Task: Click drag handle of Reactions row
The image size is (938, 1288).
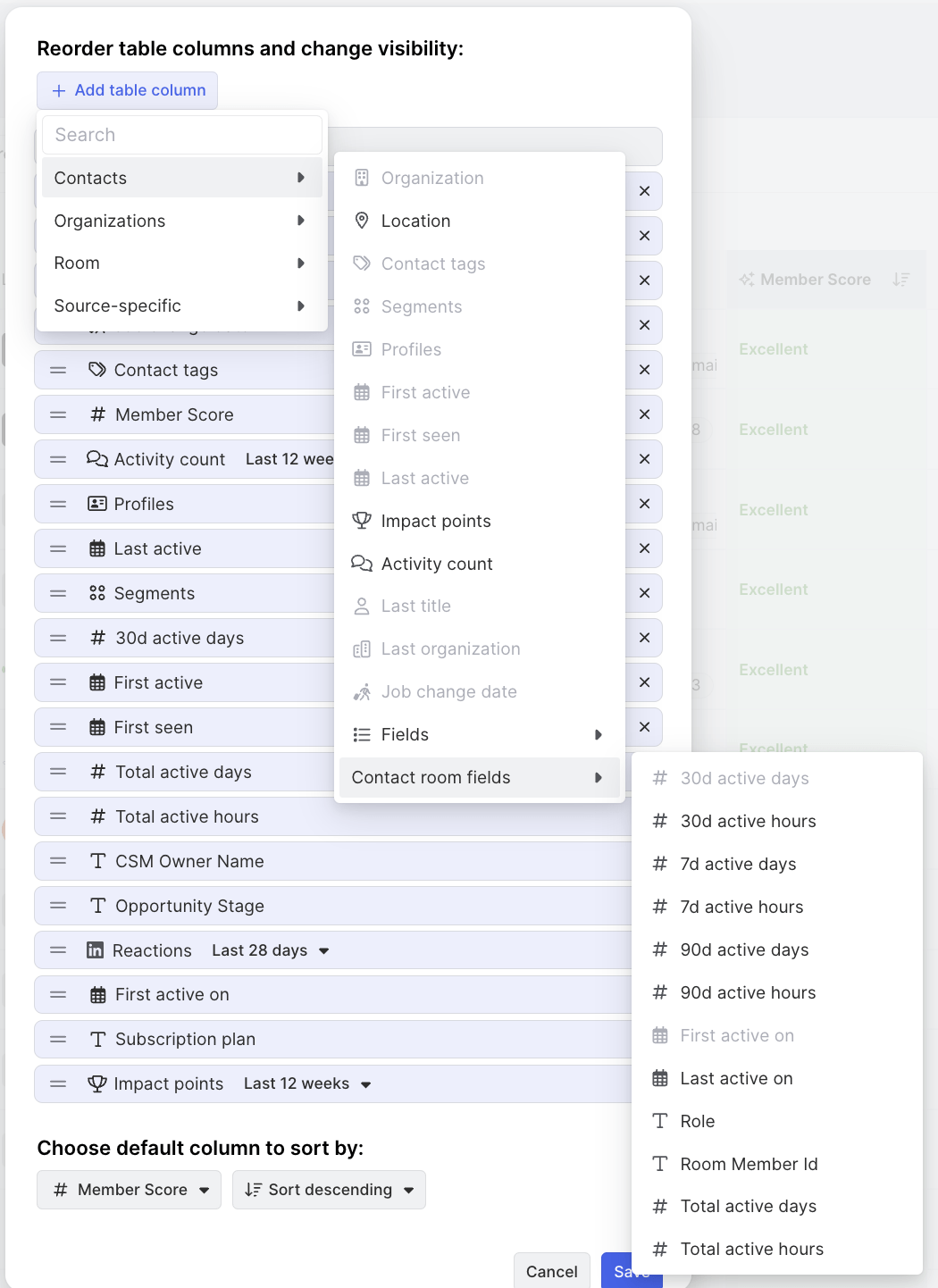Action: click(x=58, y=950)
